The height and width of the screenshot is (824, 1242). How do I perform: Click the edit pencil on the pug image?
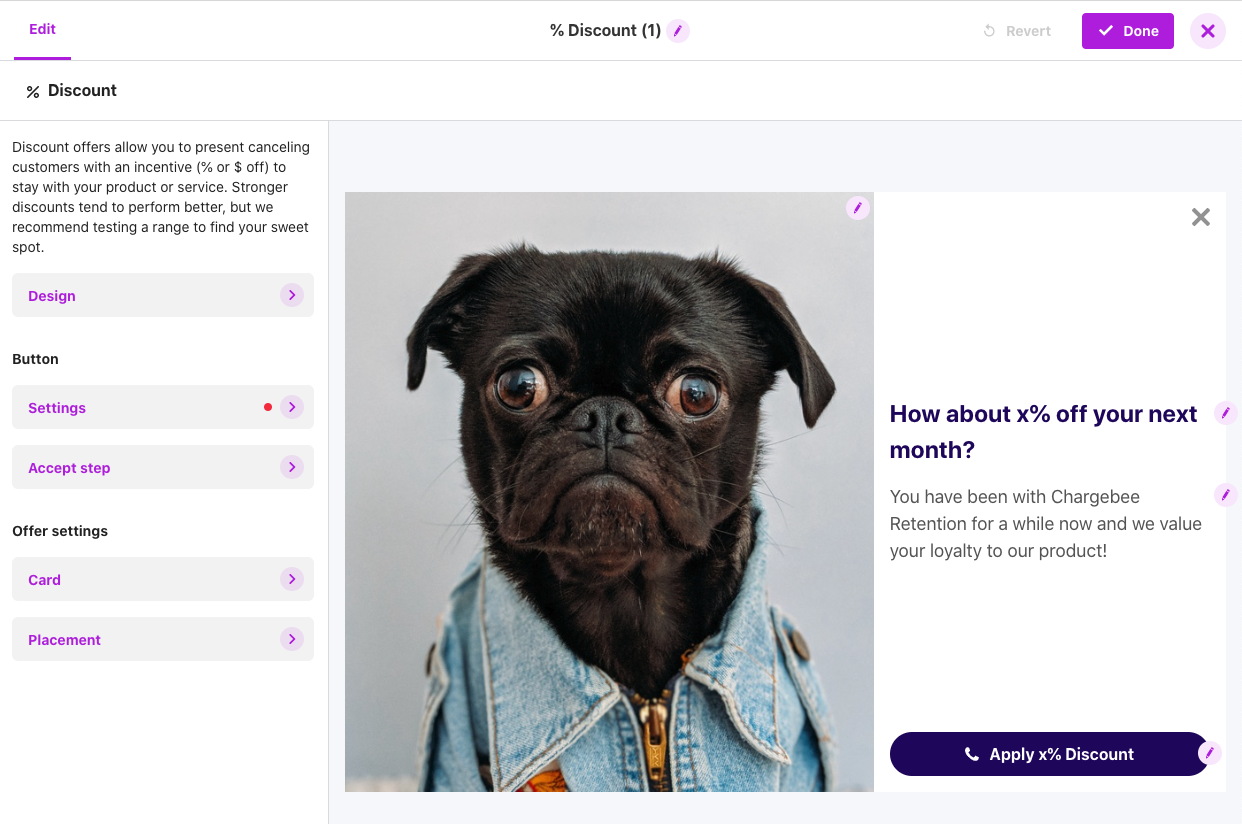[858, 208]
